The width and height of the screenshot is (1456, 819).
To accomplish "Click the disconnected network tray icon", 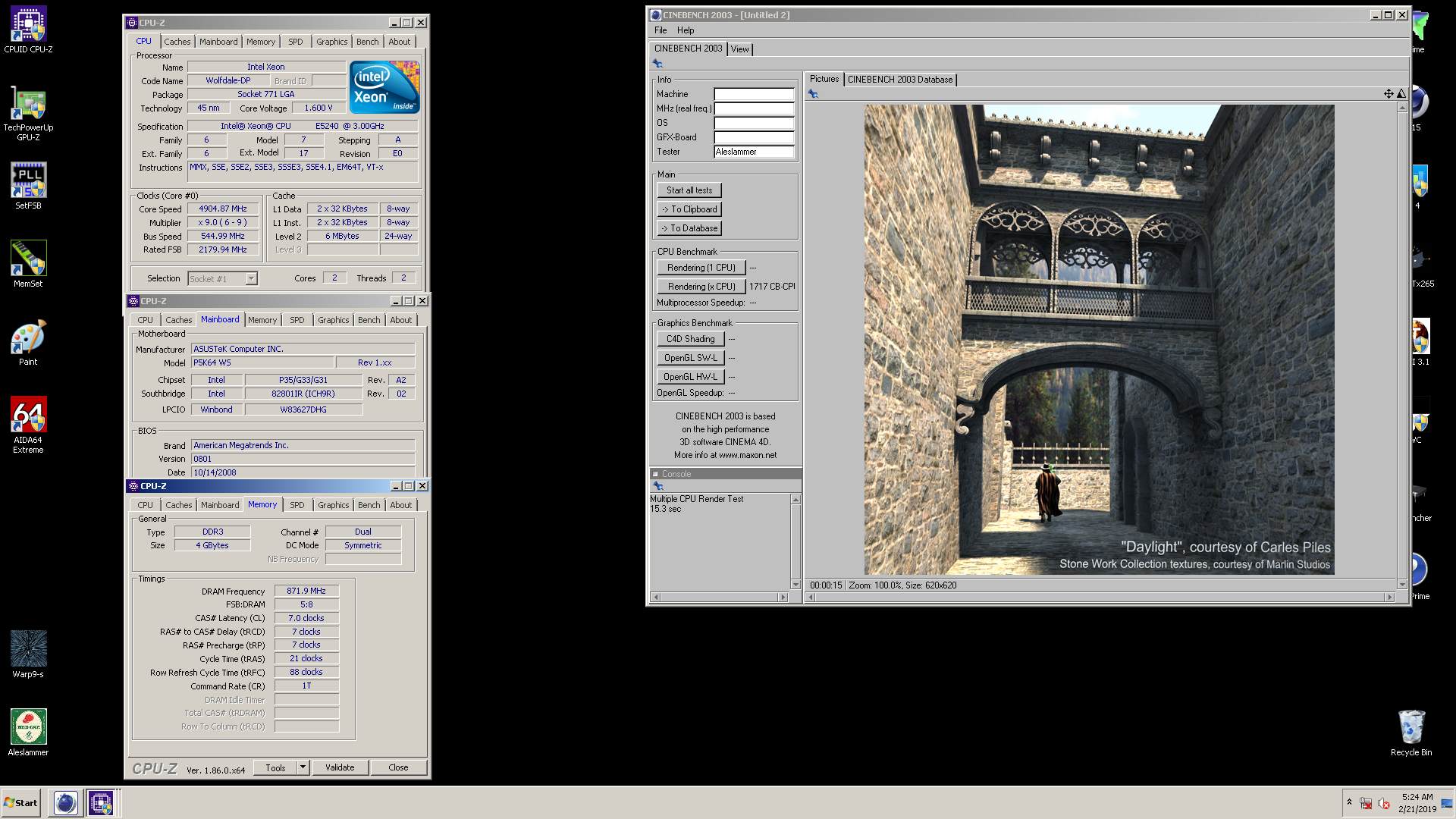I will point(1366,804).
